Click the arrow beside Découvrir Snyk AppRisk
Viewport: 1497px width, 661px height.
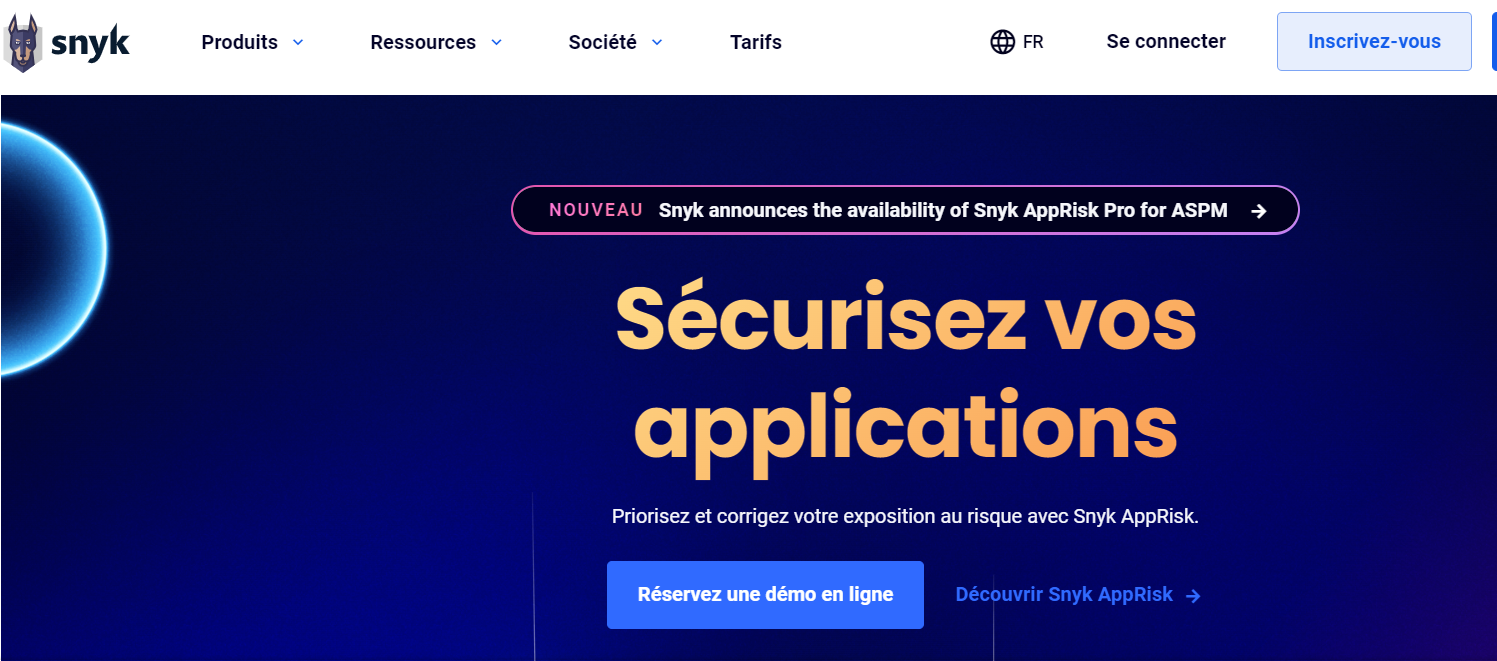[x=1191, y=595]
